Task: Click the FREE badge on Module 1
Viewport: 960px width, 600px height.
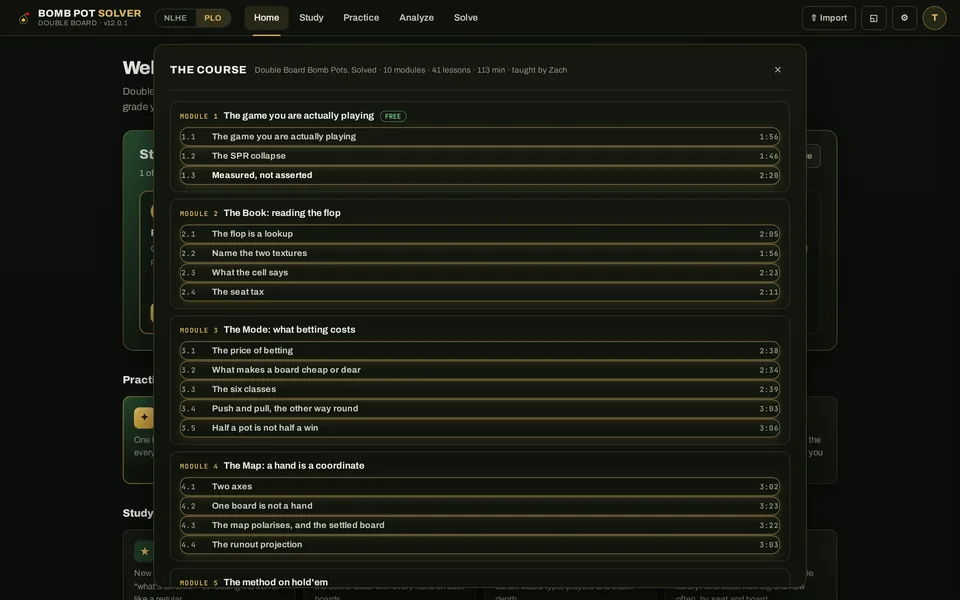Action: pyautogui.click(x=393, y=116)
